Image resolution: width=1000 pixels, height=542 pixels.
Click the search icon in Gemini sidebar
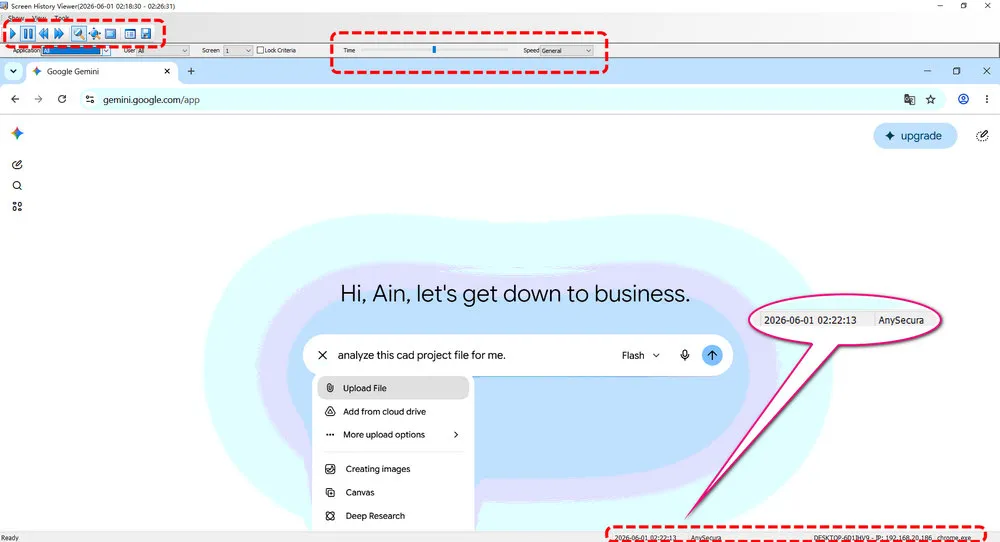pyautogui.click(x=17, y=186)
